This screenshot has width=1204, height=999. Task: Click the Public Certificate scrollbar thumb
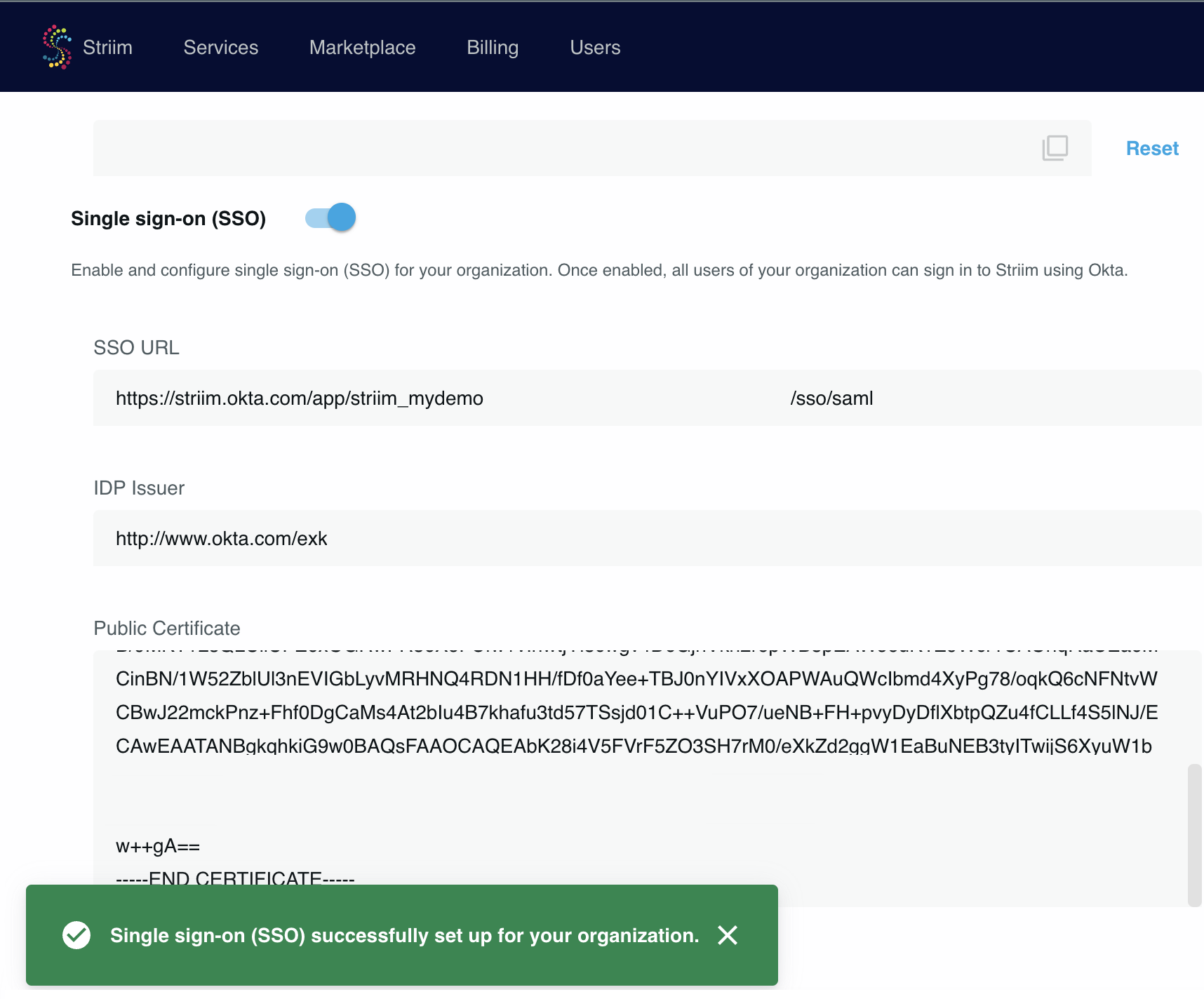pyautogui.click(x=1194, y=835)
